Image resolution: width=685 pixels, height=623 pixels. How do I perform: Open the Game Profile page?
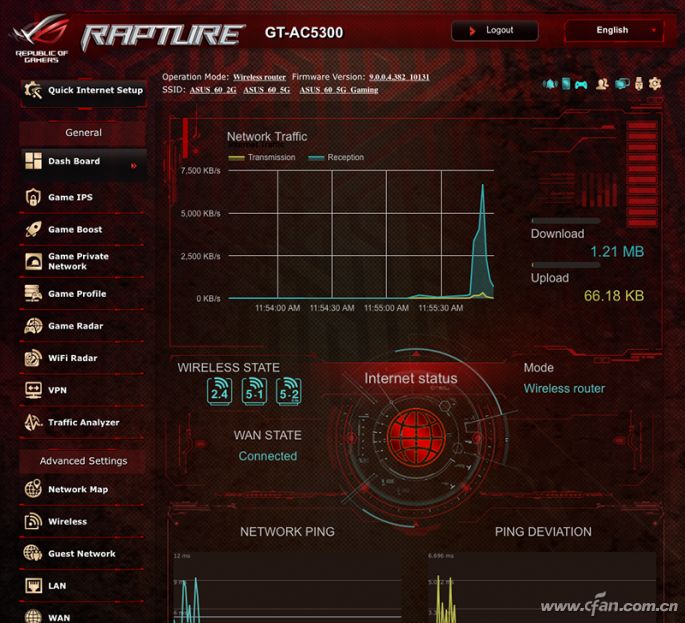point(83,294)
